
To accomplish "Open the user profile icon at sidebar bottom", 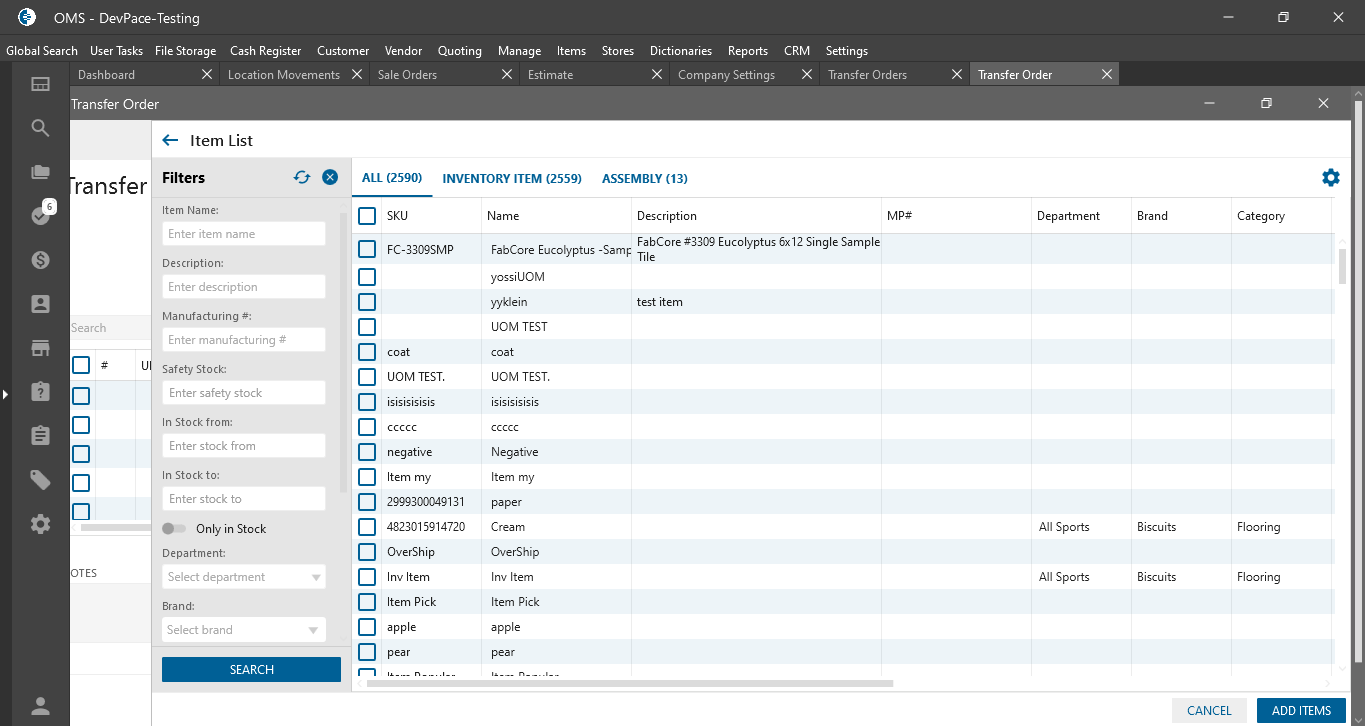I will (40, 706).
